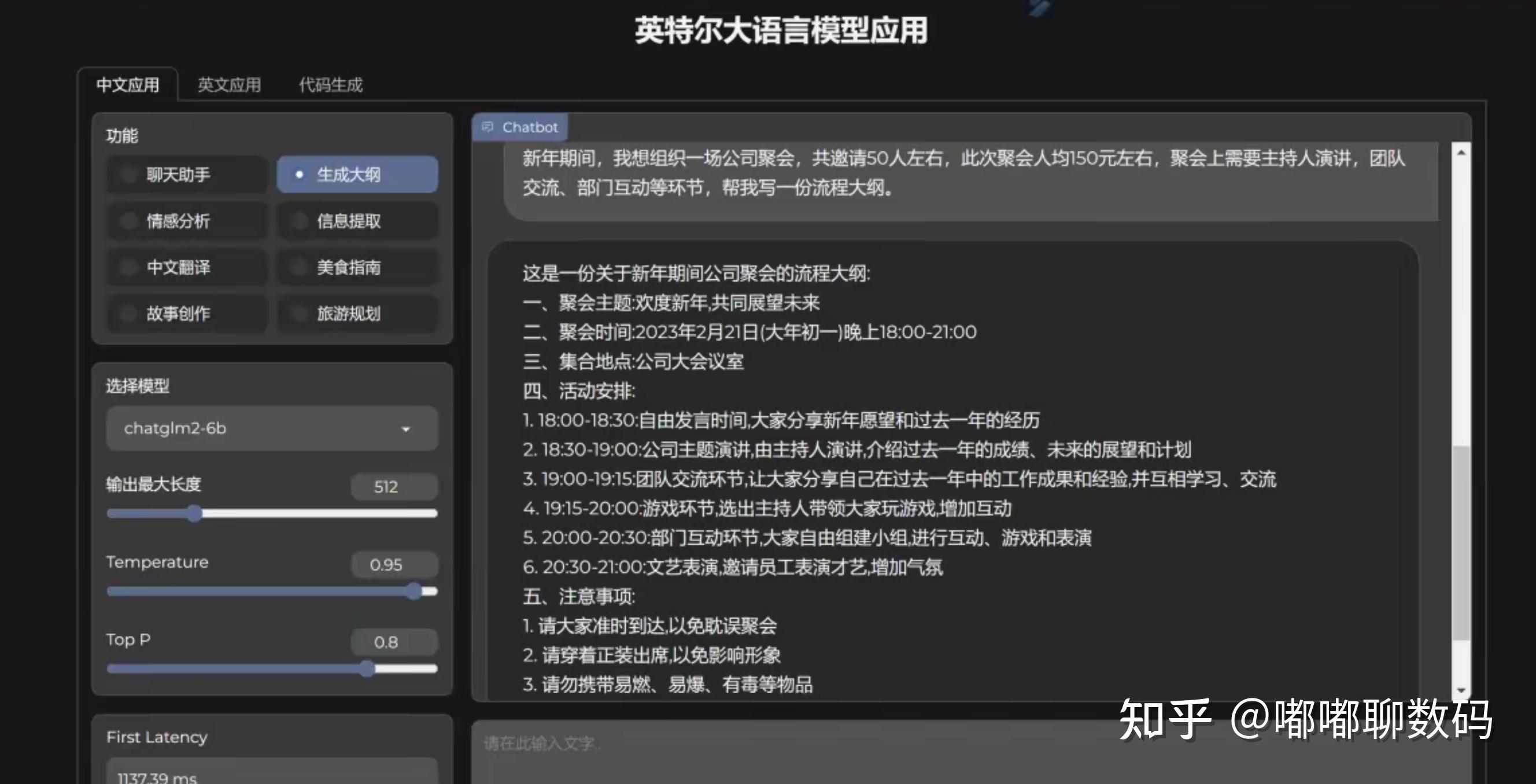Viewport: 1536px width, 784px height.
Task: Click the Chatbot label icon
Action: pyautogui.click(x=488, y=127)
